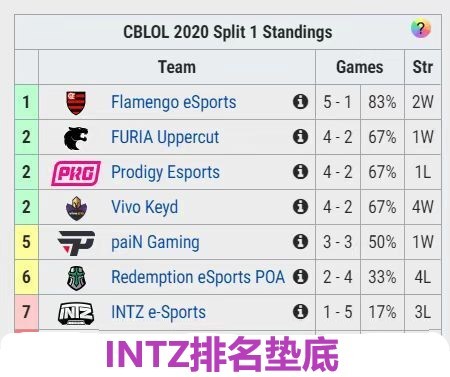The width and height of the screenshot is (450, 377).
Task: Click the Flamengo team logo
Action: pyautogui.click(x=76, y=103)
